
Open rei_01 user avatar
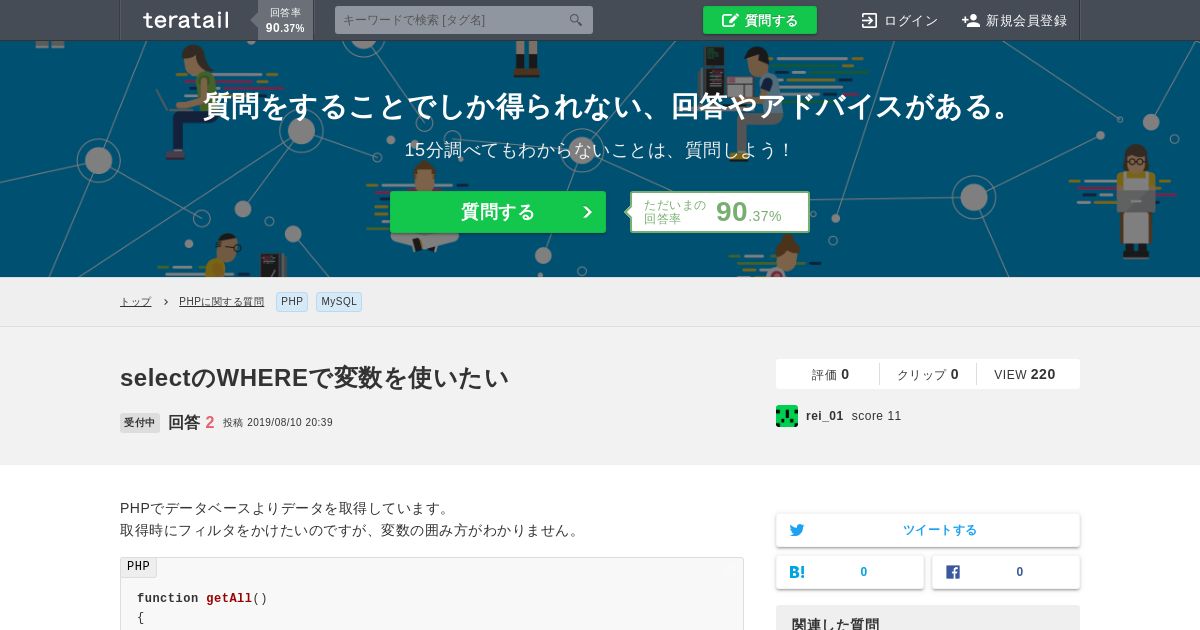(787, 416)
